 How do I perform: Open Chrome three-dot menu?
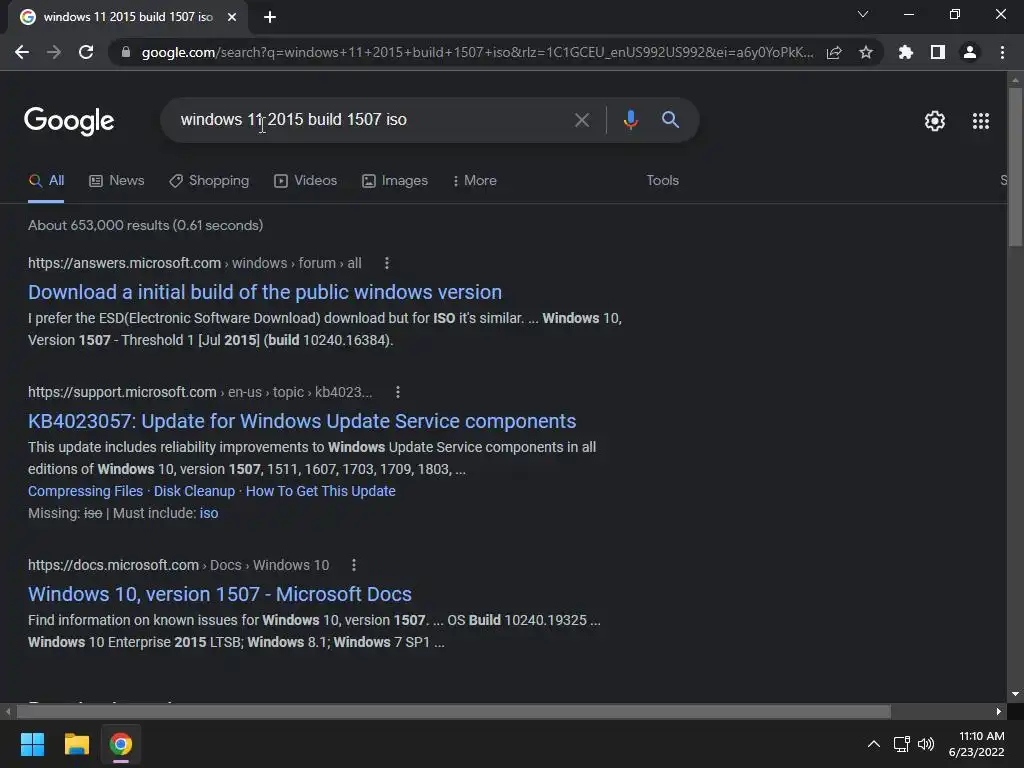click(1002, 52)
